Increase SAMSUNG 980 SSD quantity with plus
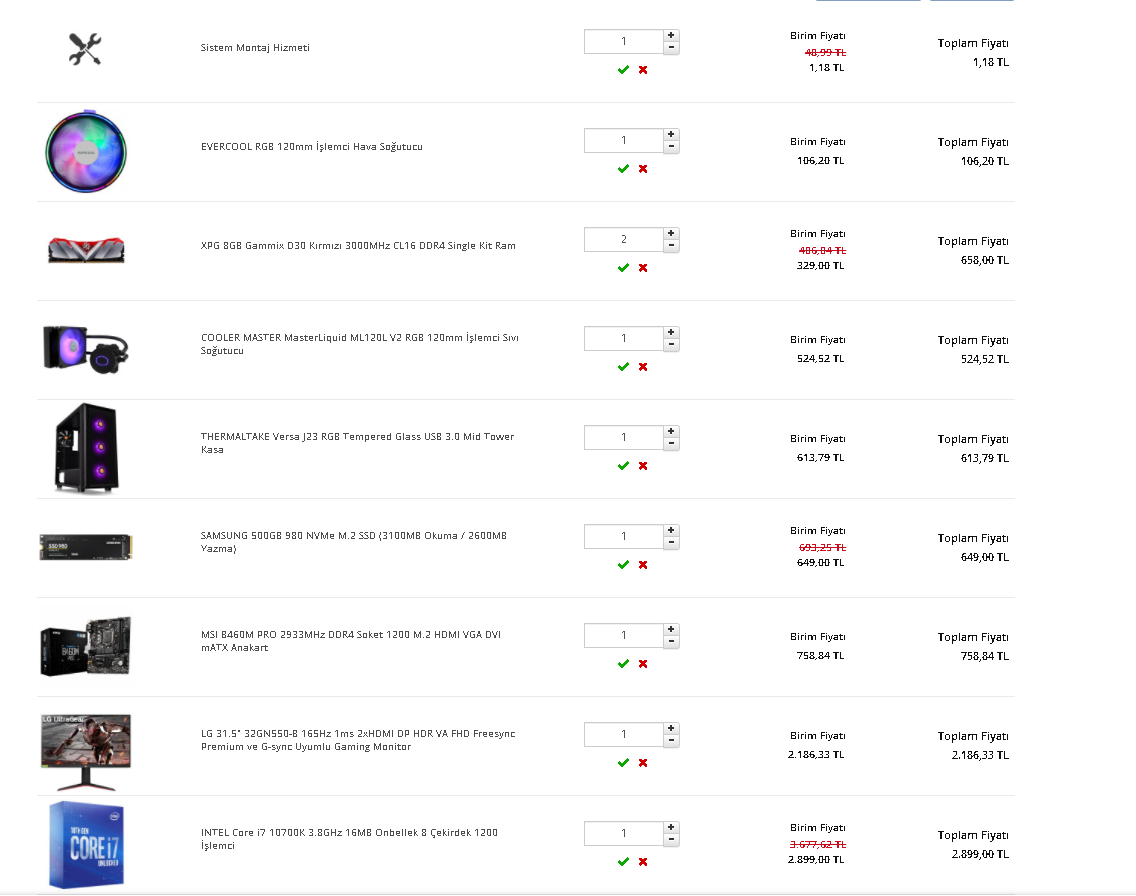 pos(671,530)
